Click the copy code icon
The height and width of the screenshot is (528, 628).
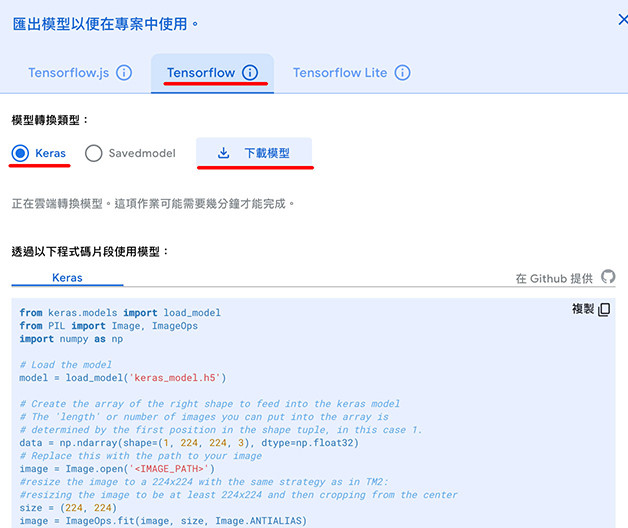tap(604, 309)
